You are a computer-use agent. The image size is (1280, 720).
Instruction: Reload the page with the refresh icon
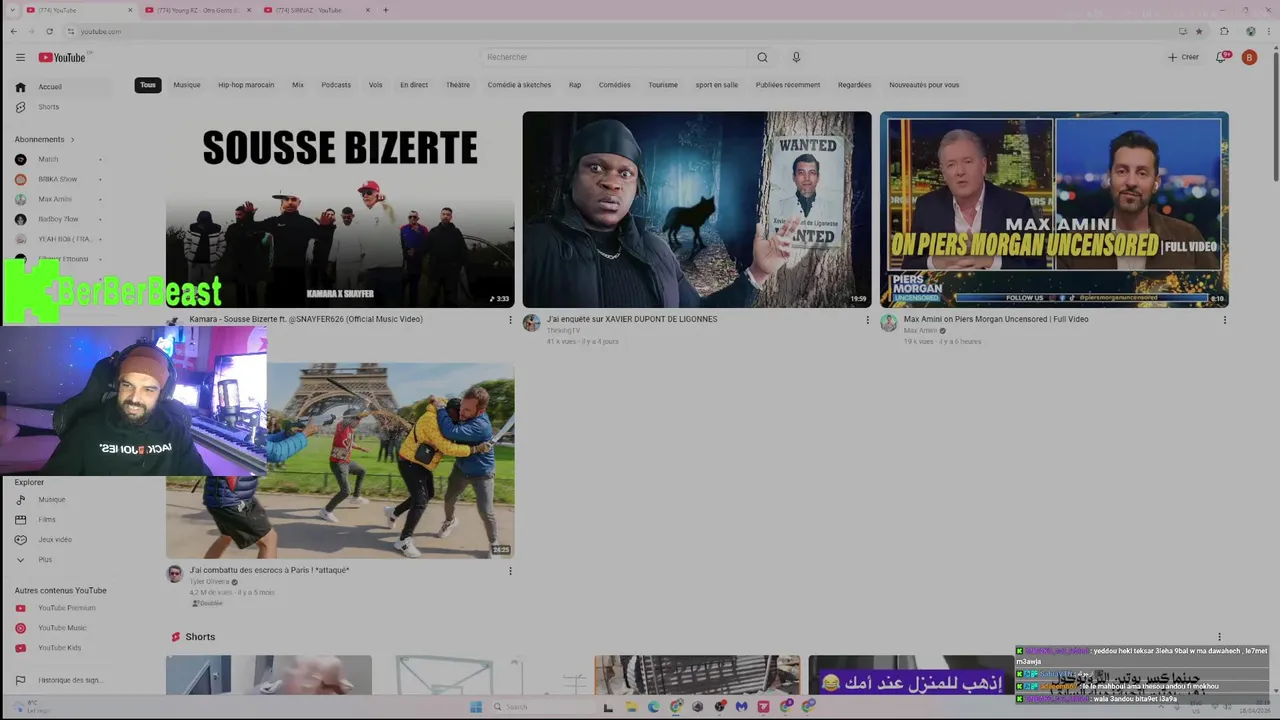click(49, 31)
